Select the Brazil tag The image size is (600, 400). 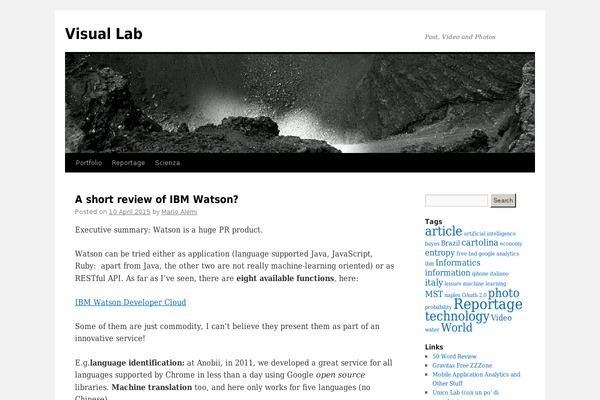click(x=450, y=243)
